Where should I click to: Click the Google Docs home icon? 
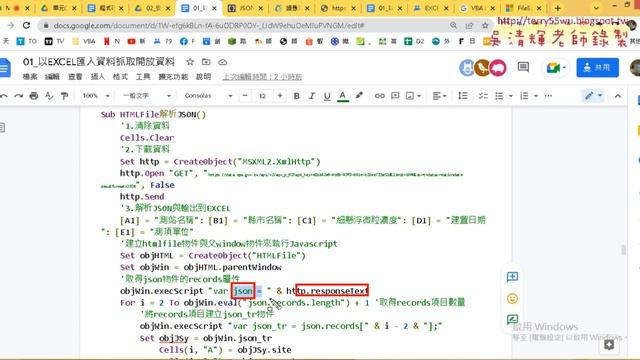5,68
